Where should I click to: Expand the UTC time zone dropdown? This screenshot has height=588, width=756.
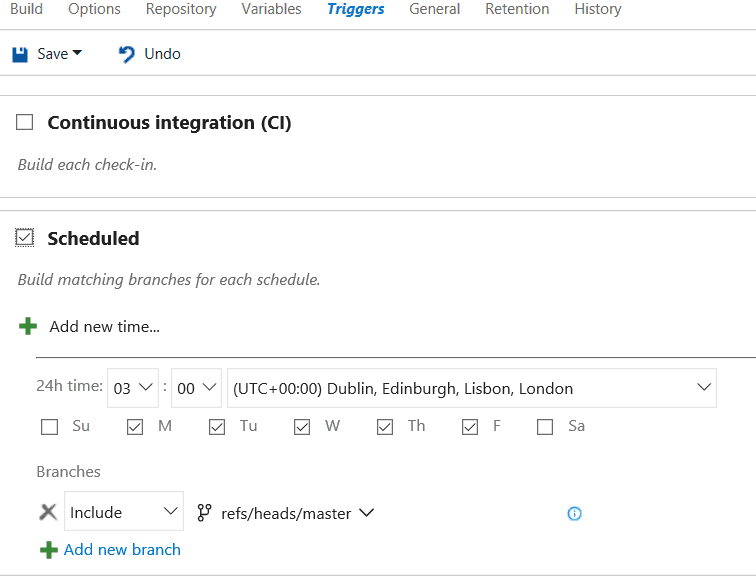[x=472, y=388]
